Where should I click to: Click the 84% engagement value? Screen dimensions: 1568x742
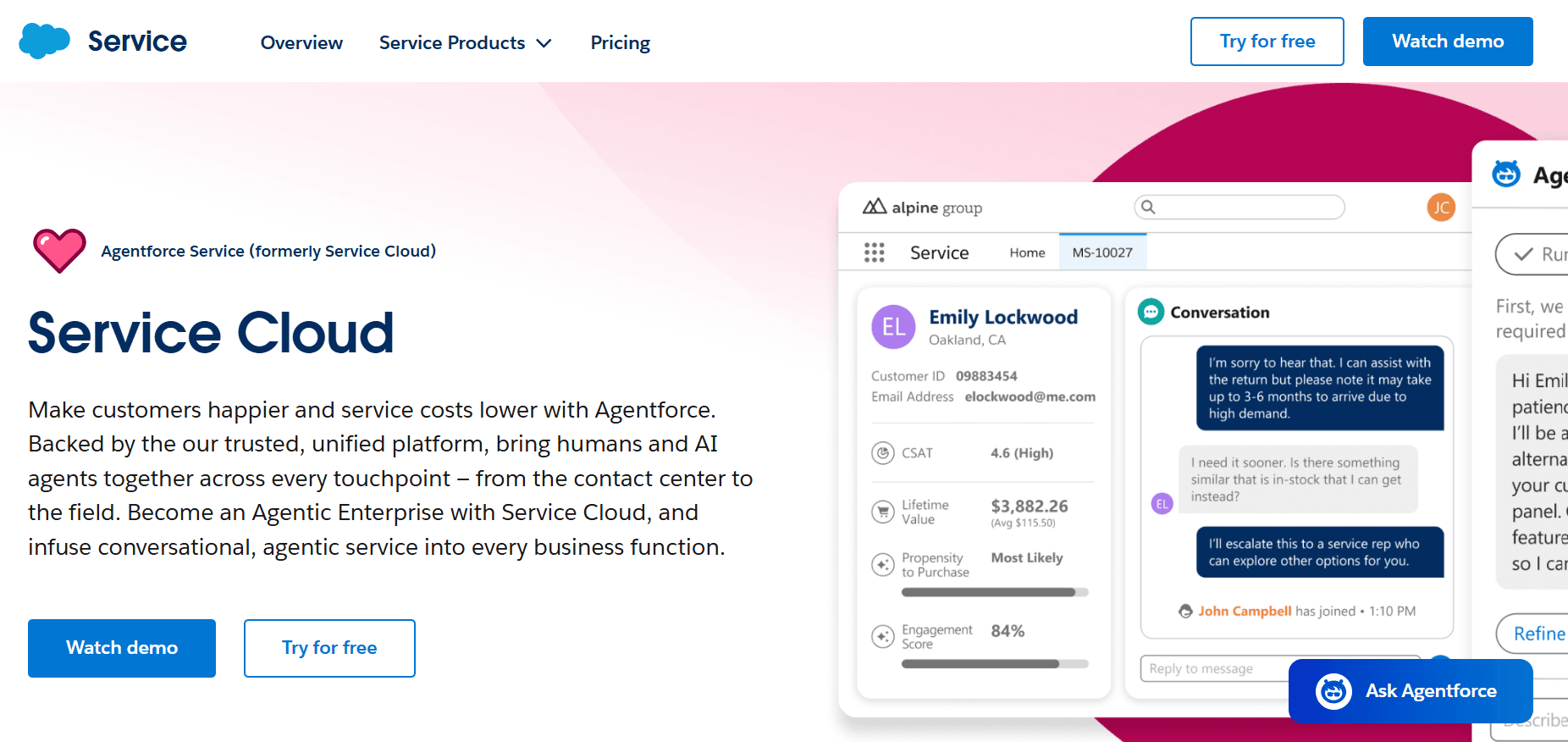click(x=1008, y=631)
